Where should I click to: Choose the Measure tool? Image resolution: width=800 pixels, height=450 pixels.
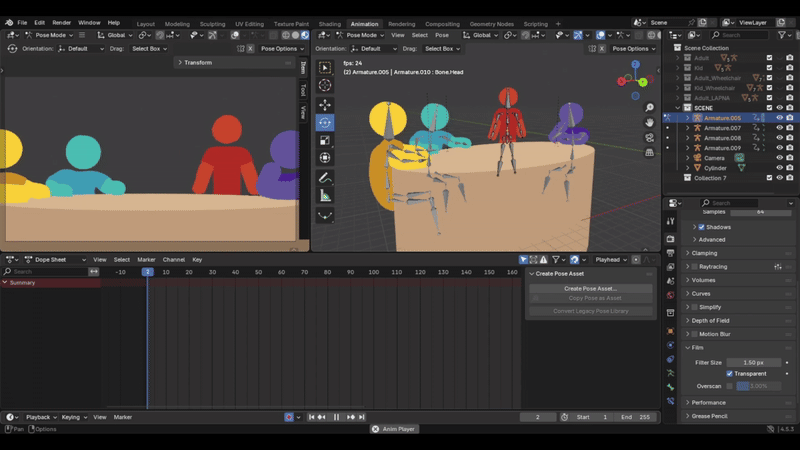(x=325, y=196)
